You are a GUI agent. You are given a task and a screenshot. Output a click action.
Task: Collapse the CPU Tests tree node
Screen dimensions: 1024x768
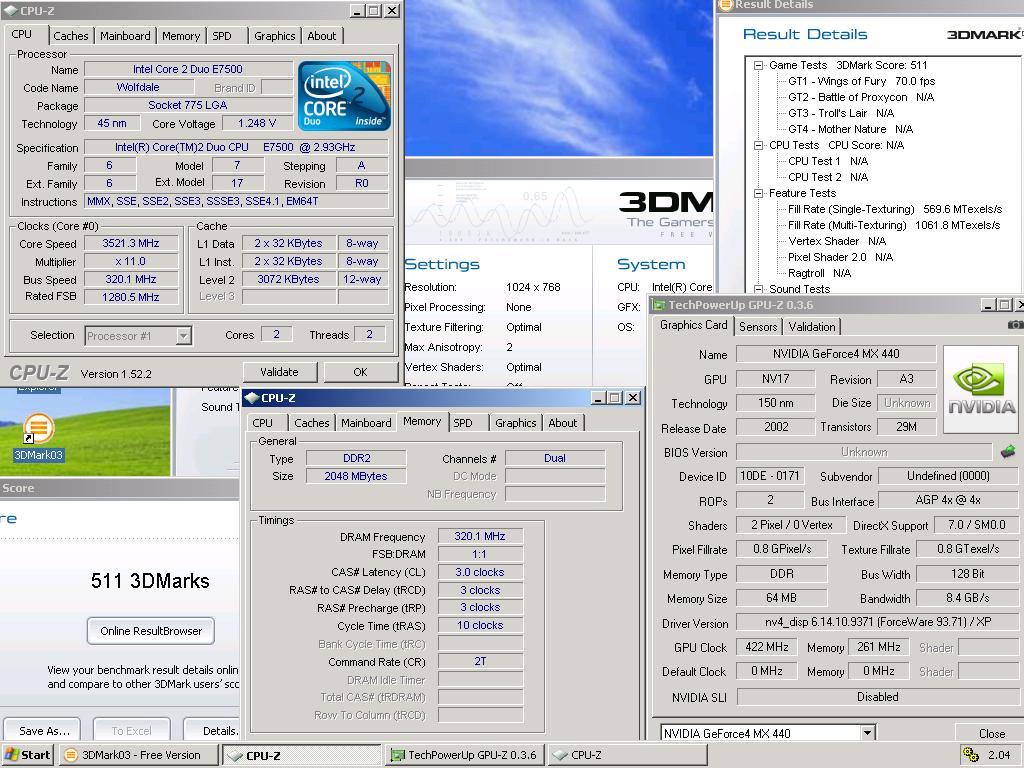758,145
